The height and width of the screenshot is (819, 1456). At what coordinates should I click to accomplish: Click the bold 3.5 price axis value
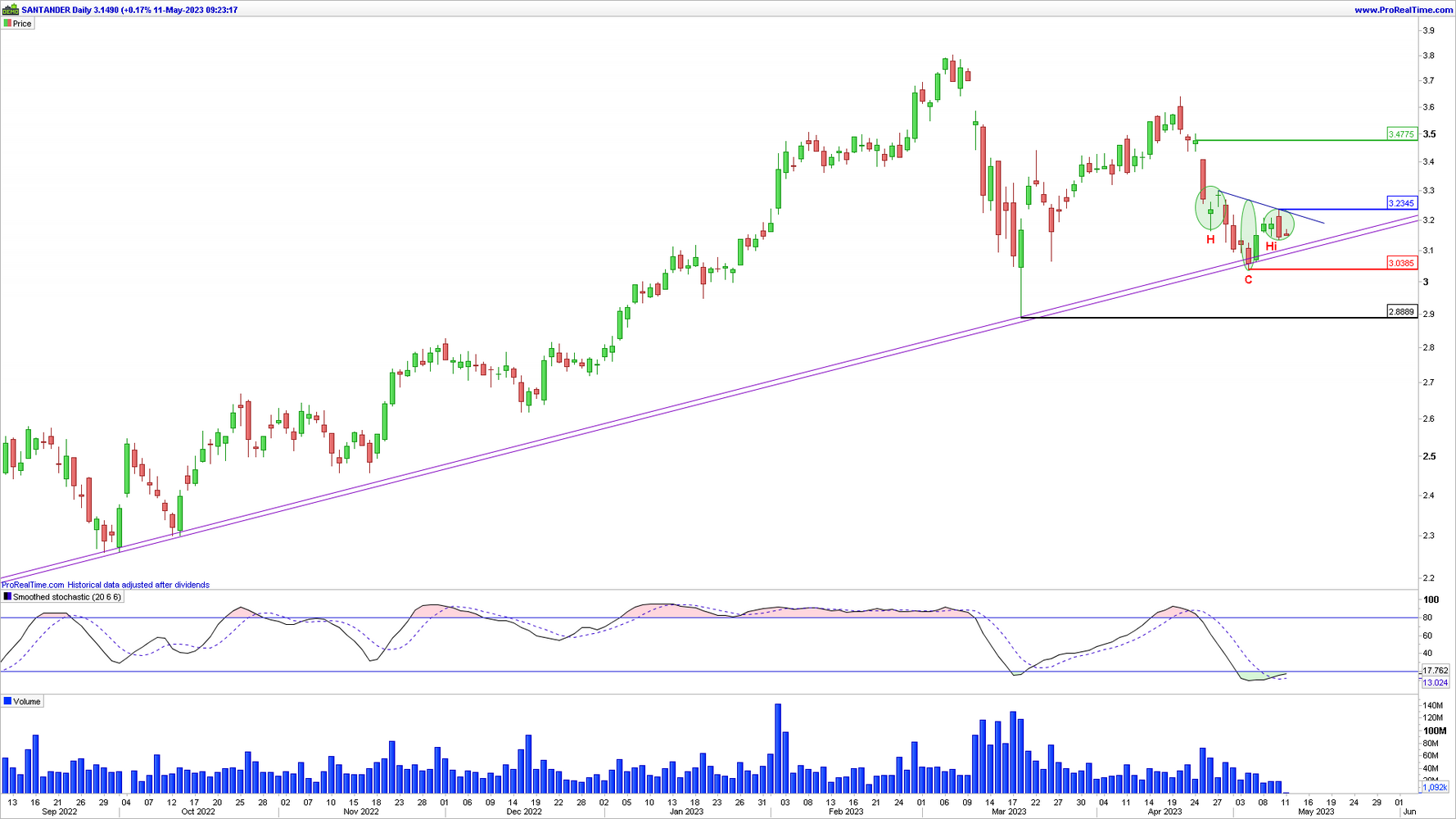[1429, 134]
